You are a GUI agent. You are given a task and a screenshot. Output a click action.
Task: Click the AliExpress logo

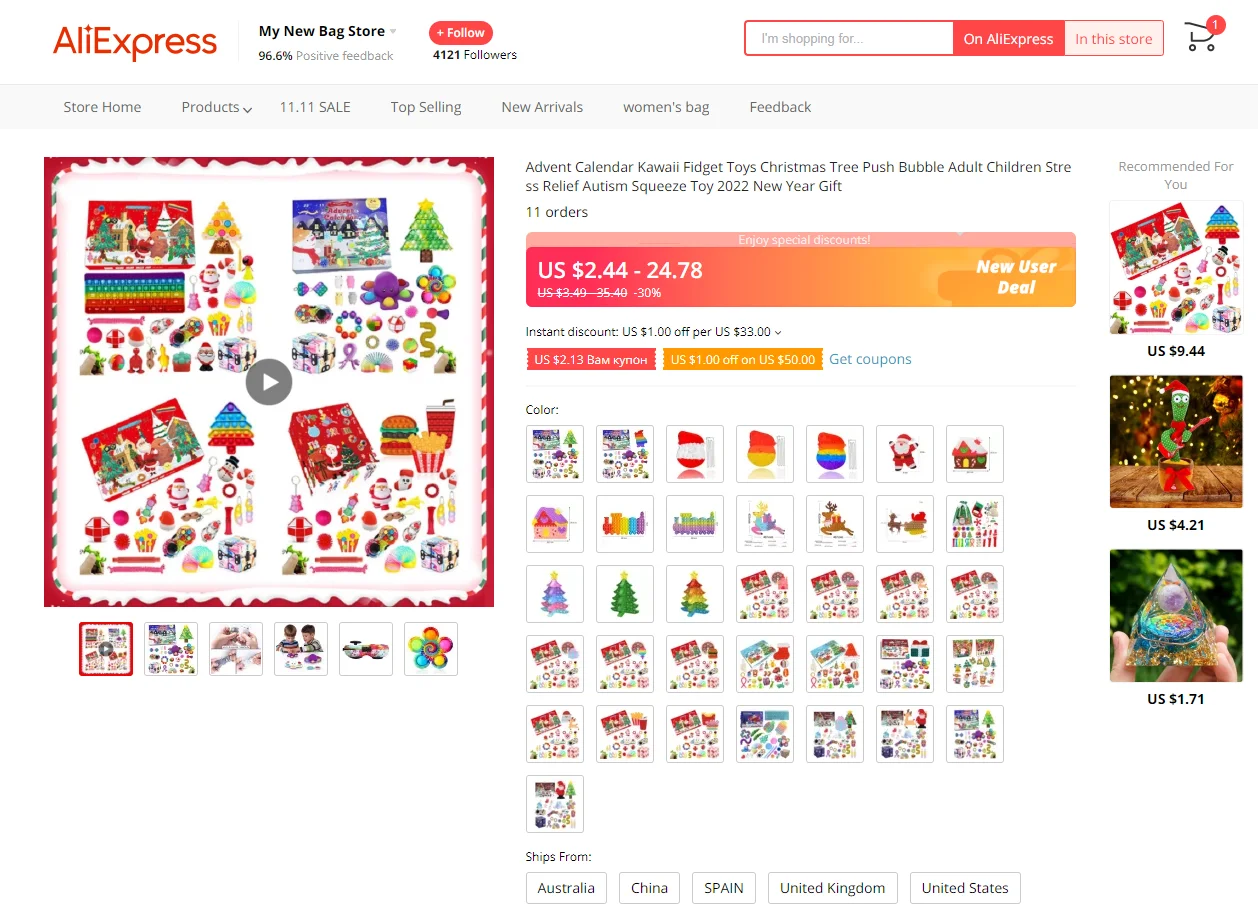tap(135, 42)
